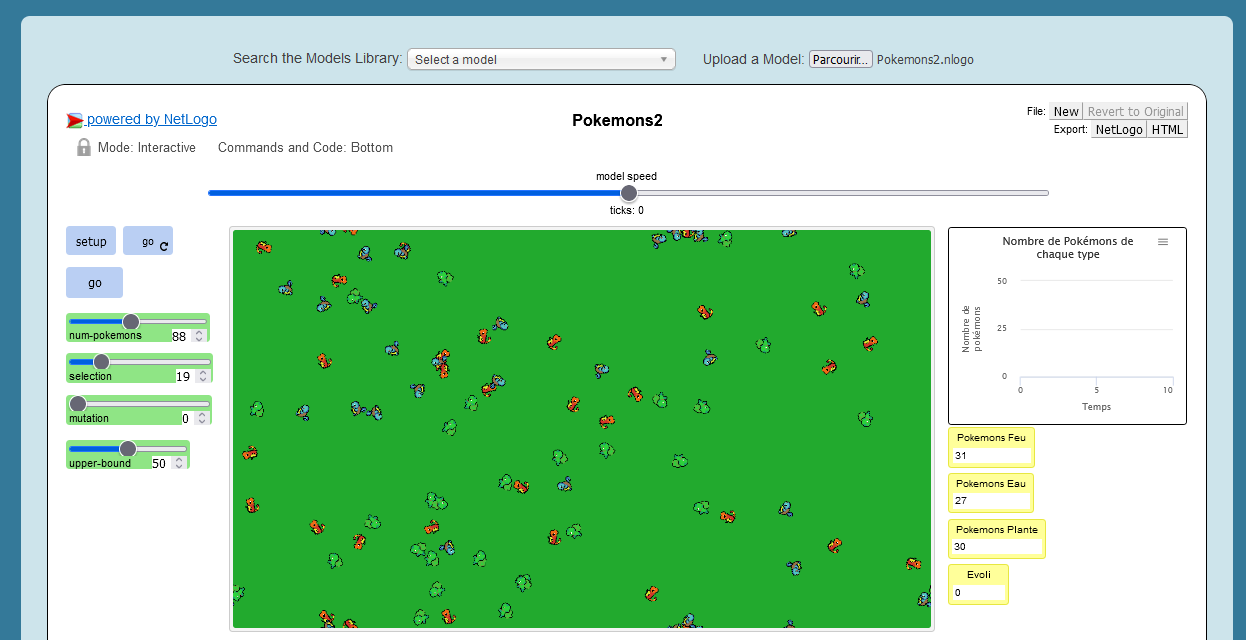Click the 'Mode: Interactive' text

click(147, 147)
